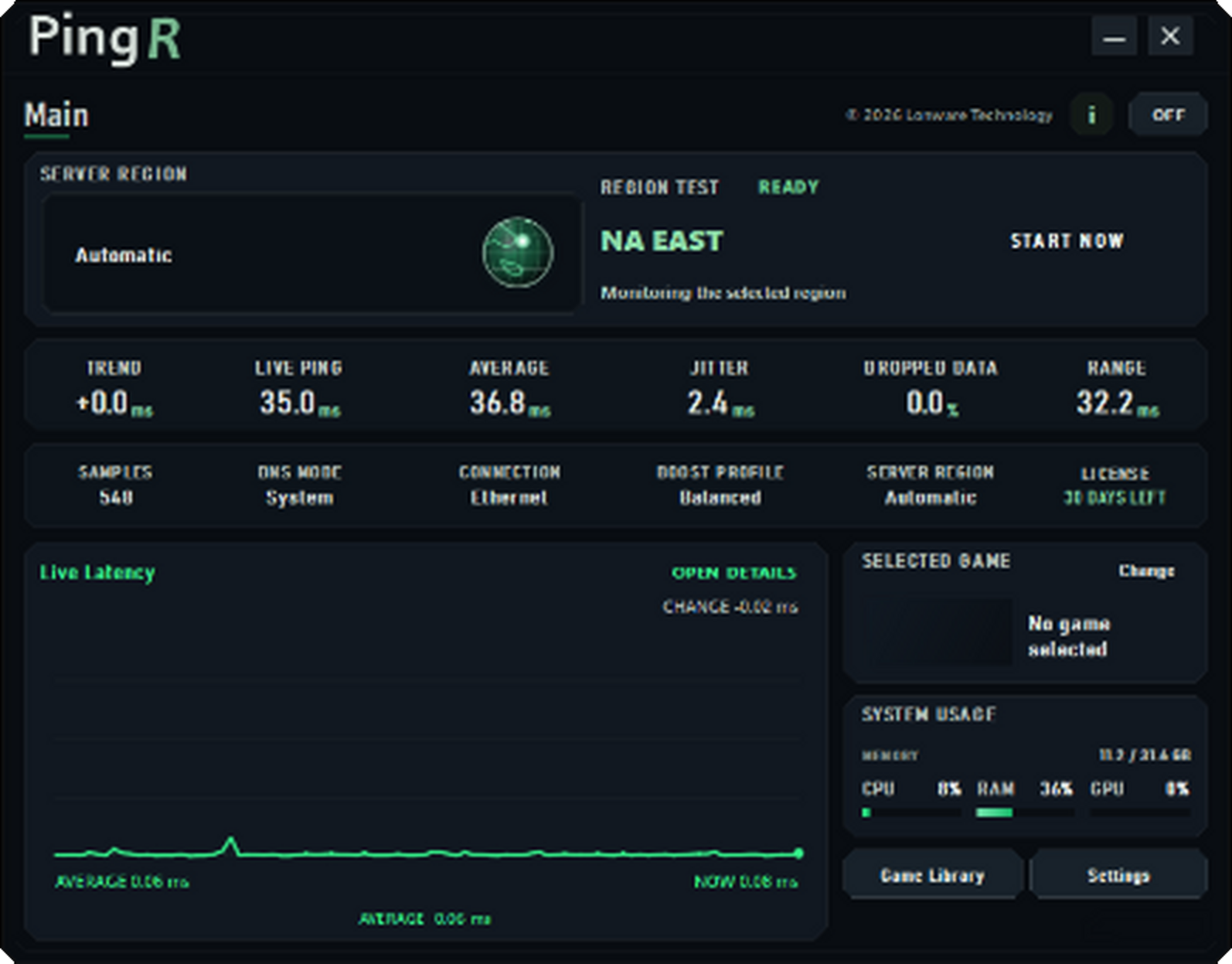Click the Samples count 548
This screenshot has width=1232, height=964.
tap(115, 498)
